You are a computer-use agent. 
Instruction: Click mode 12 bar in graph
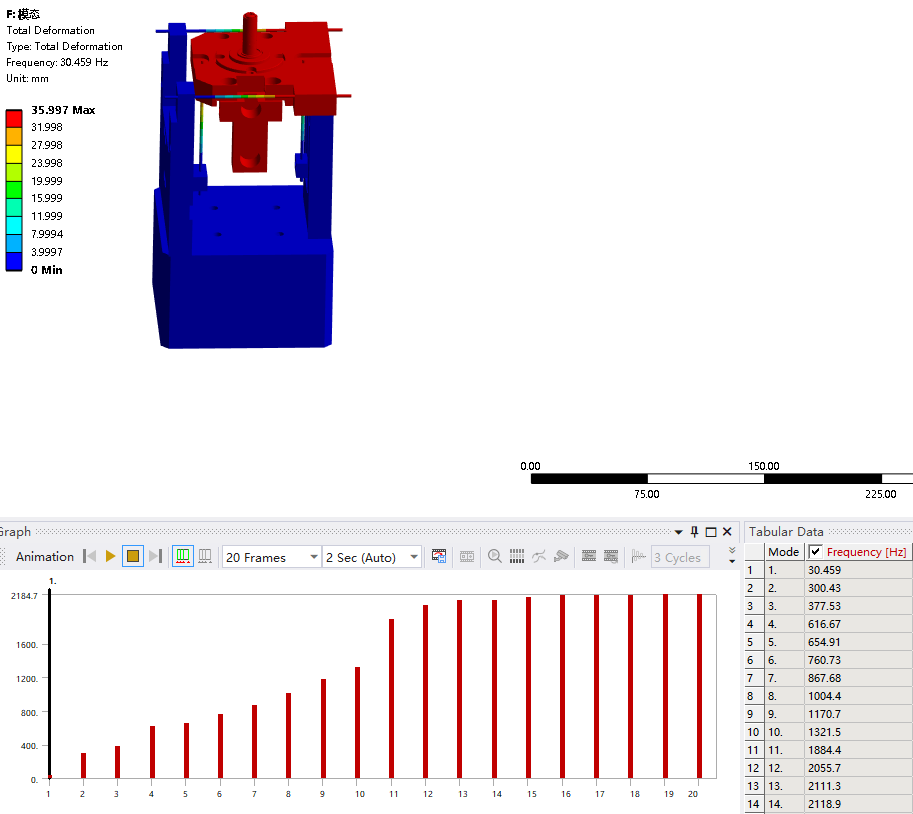point(426,691)
